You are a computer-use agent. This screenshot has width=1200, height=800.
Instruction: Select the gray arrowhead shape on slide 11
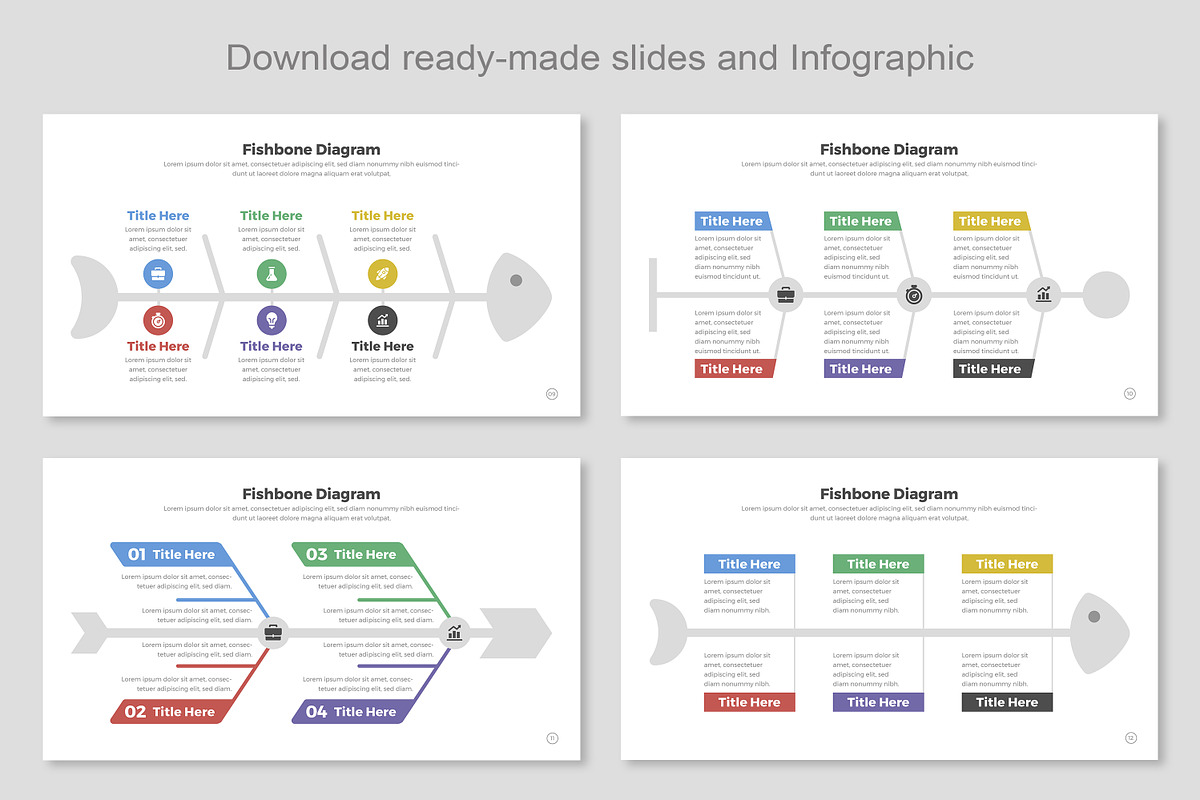click(x=517, y=633)
